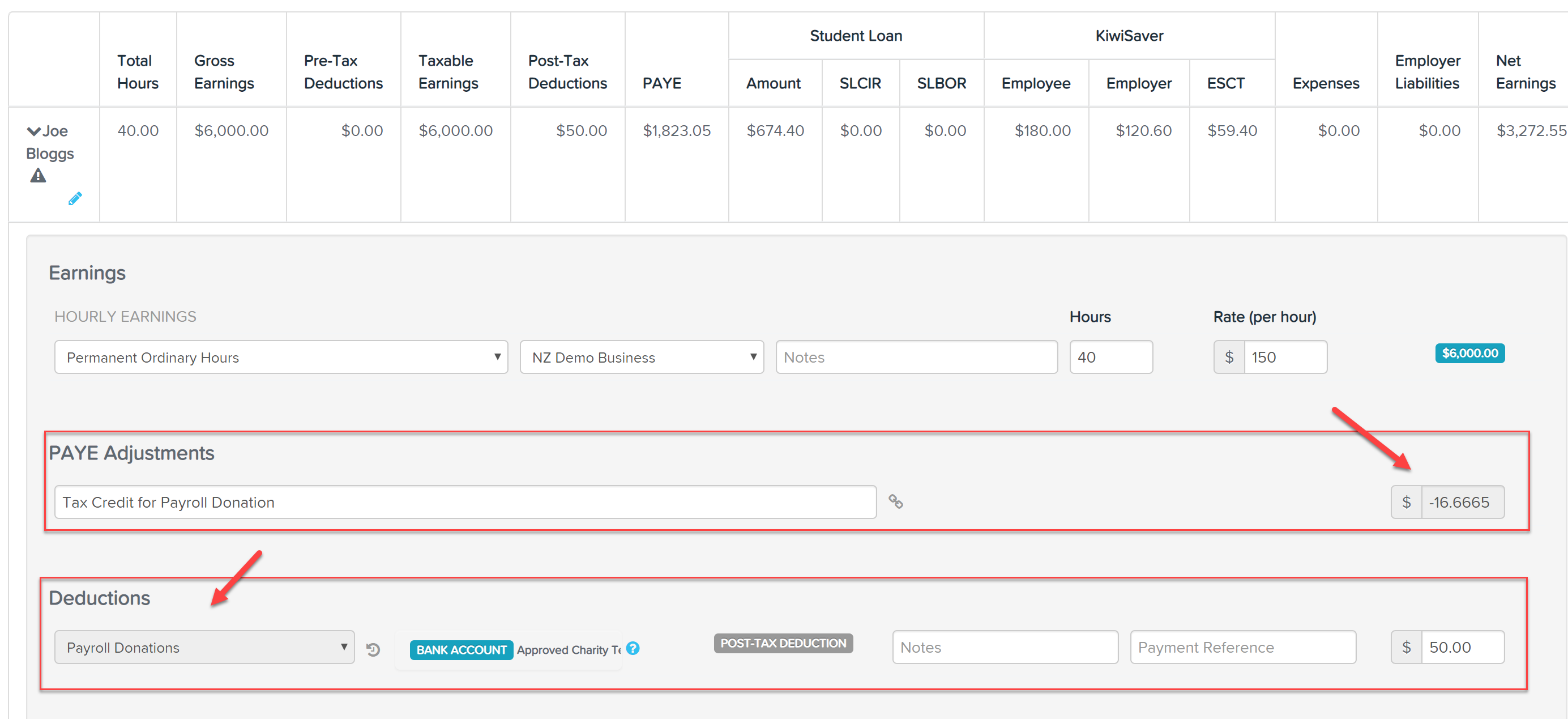Click the ESCT column header
The height and width of the screenshot is (719, 1568).
[x=1226, y=83]
